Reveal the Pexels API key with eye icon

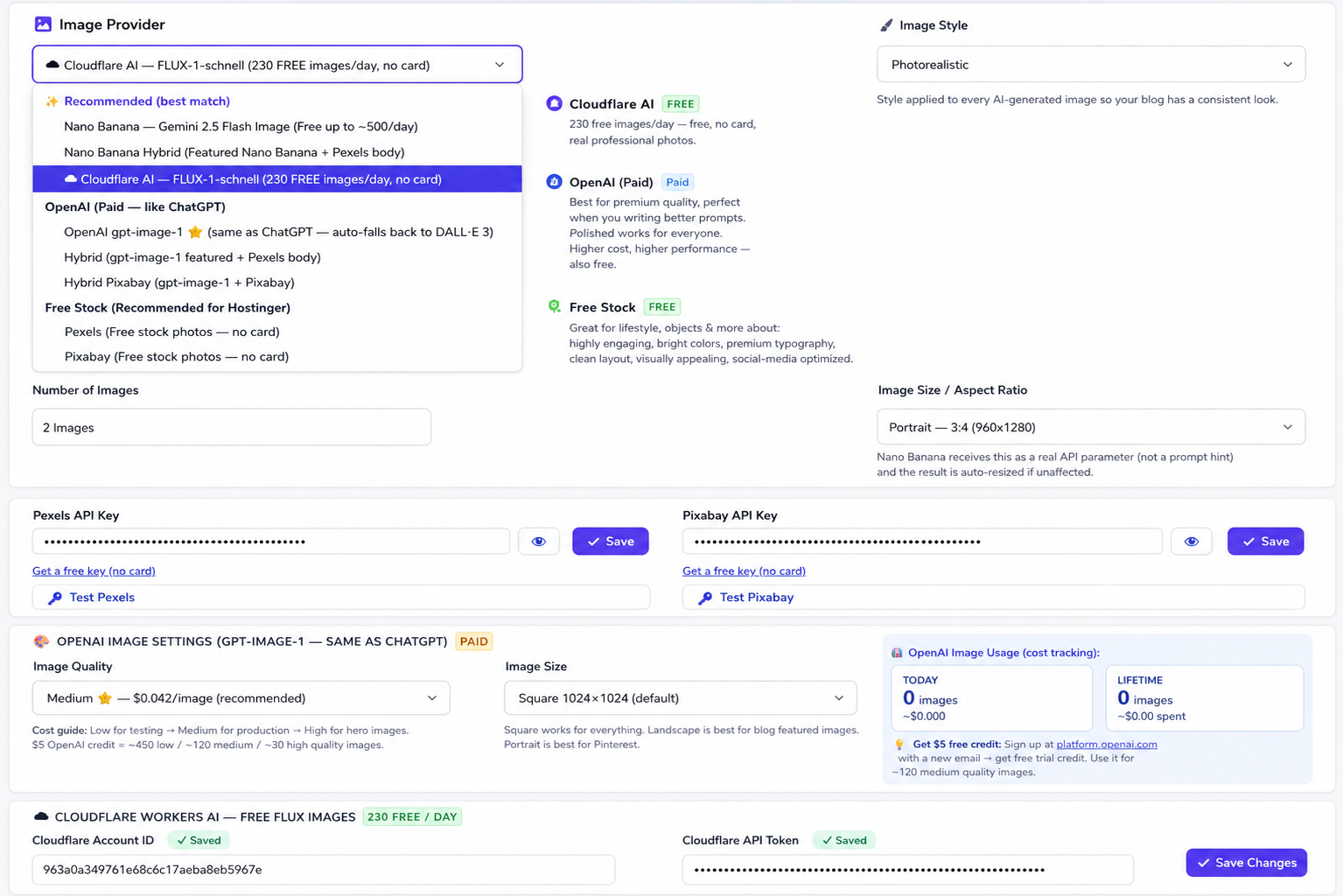pos(539,542)
